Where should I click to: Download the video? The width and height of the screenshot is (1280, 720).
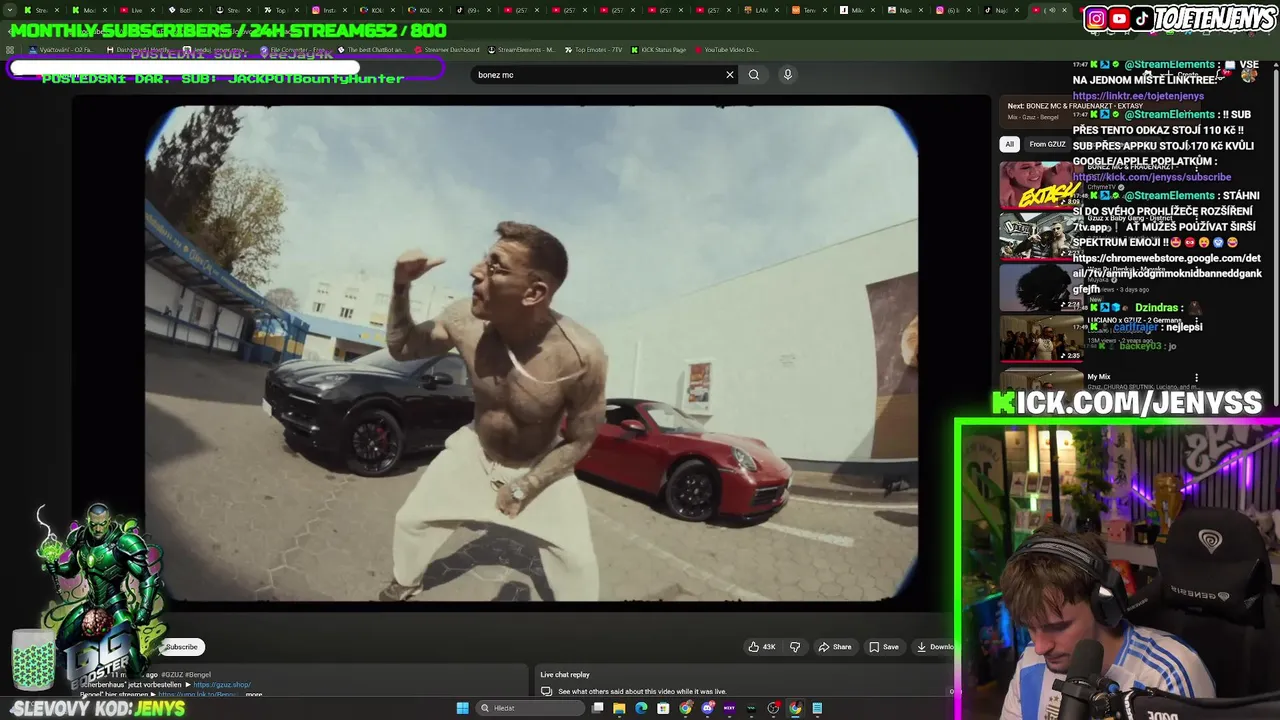pos(935,647)
